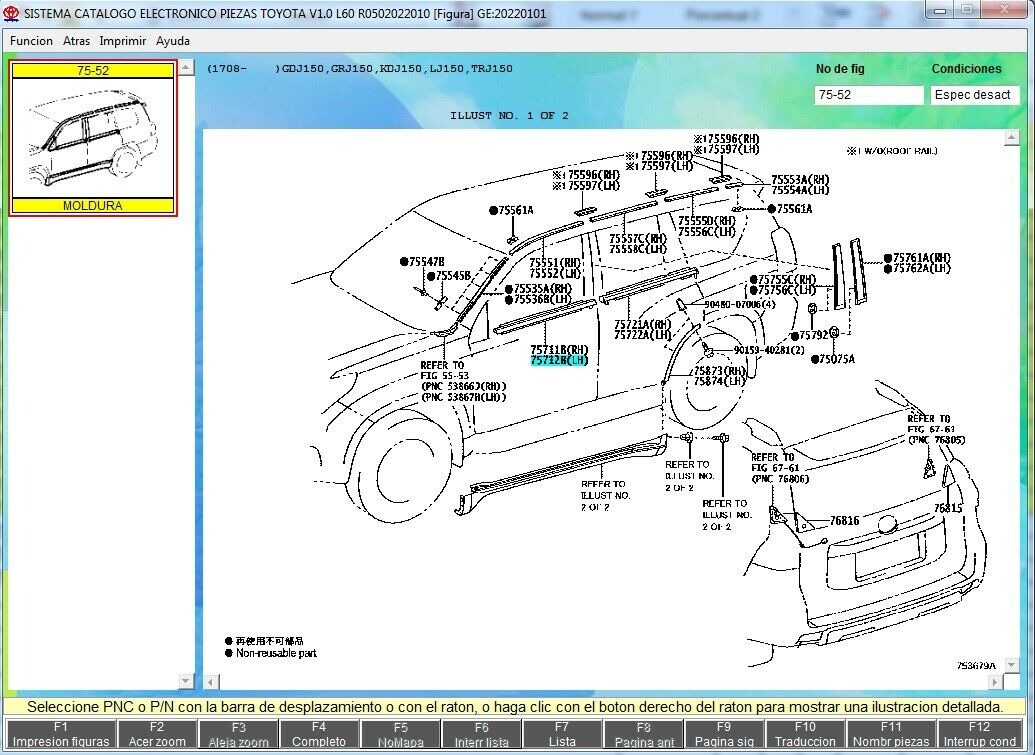1035x755 pixels.
Task: Select part number 75761A(RH)
Action: click(x=921, y=258)
